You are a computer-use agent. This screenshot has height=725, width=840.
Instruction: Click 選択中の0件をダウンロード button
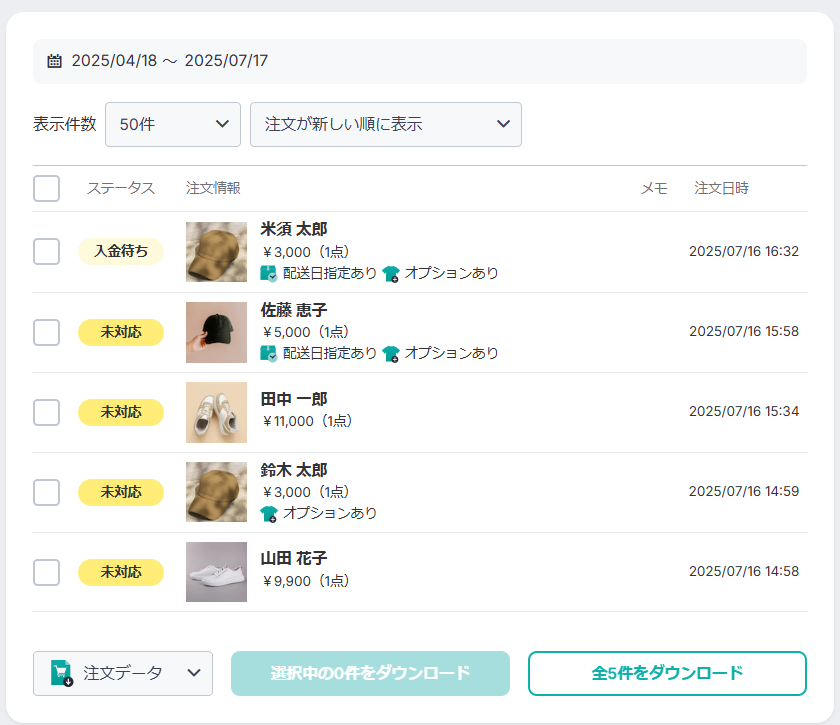point(370,673)
